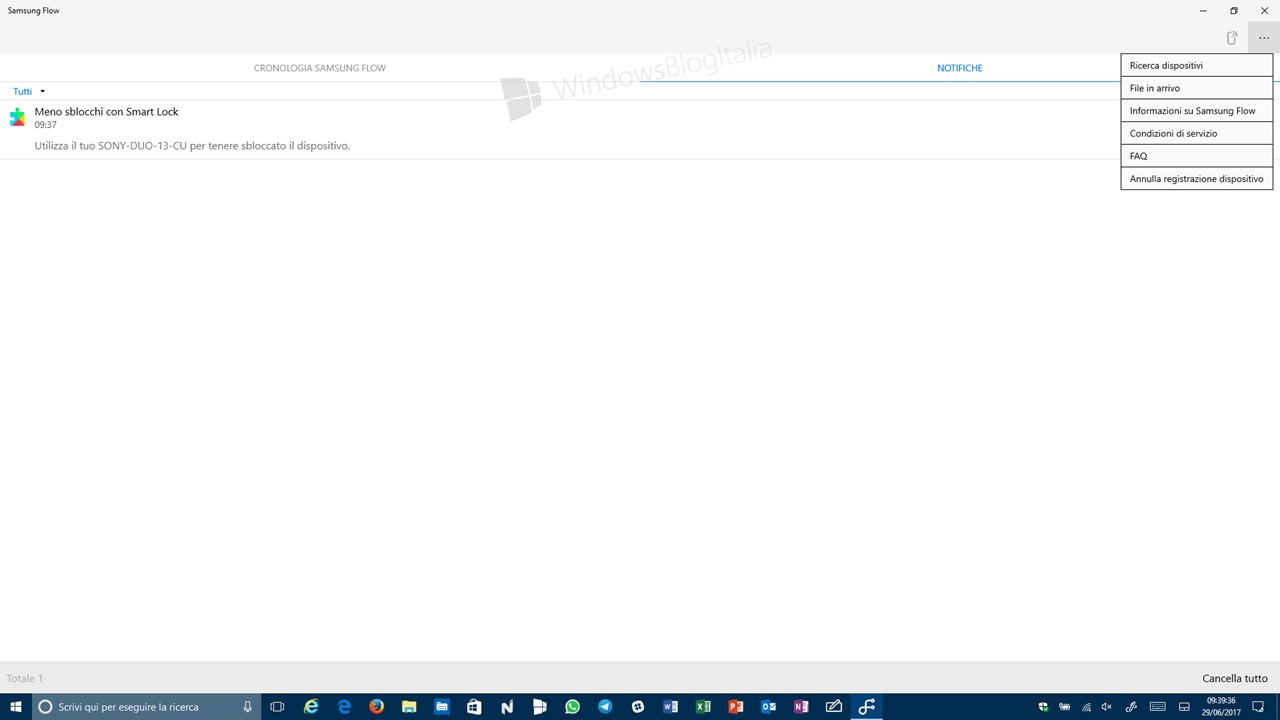Image resolution: width=1280 pixels, height=720 pixels.
Task: Launch Microsoft Edge from the taskbar
Action: (344, 707)
